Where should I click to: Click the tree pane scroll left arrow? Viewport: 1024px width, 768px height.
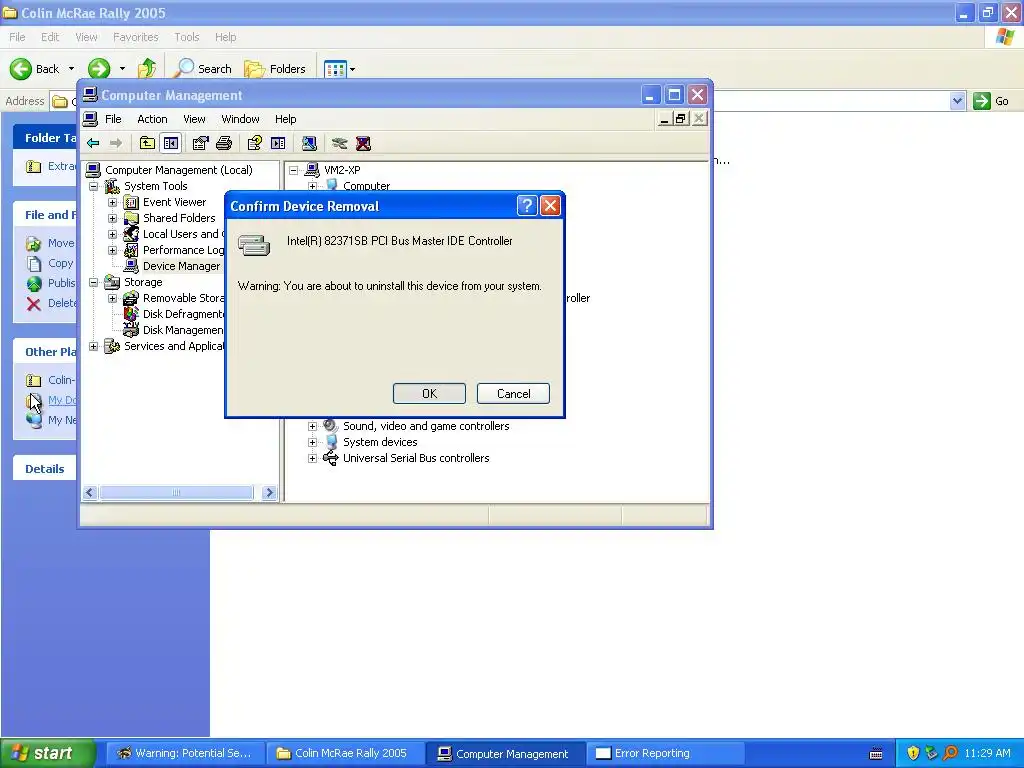90,492
